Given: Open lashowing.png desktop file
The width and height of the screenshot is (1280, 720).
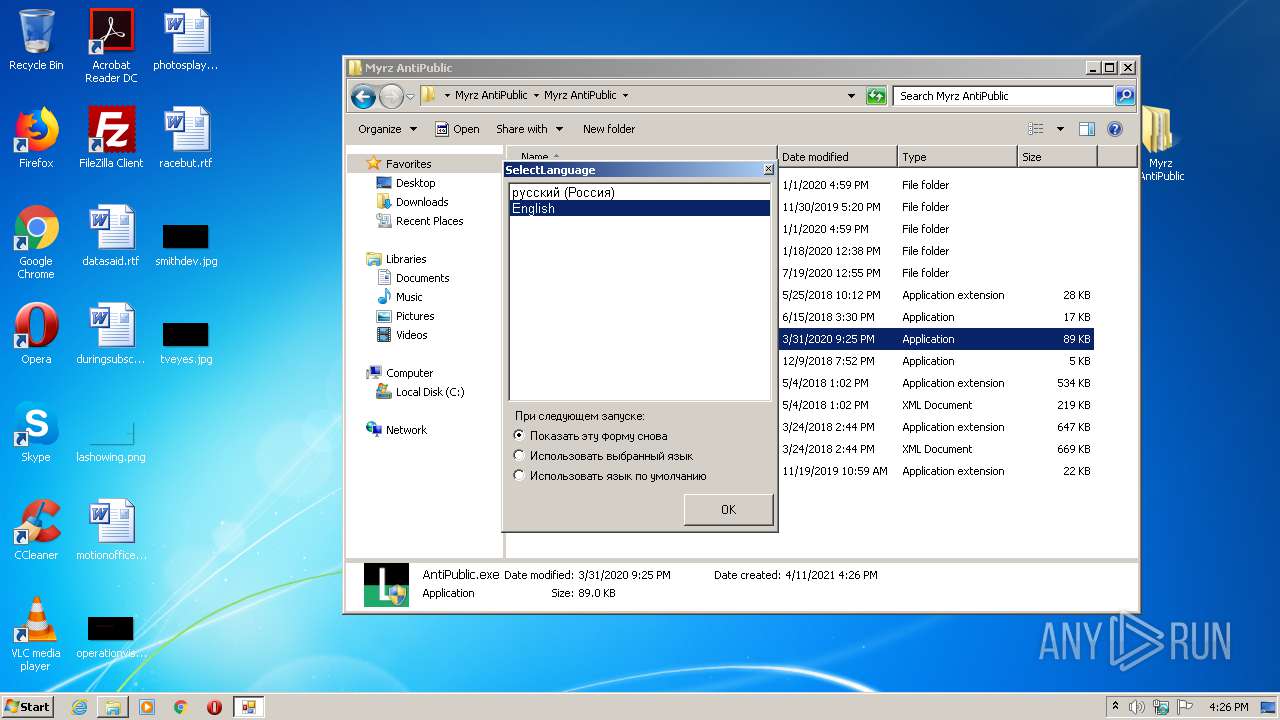Looking at the screenshot, I should (x=111, y=440).
